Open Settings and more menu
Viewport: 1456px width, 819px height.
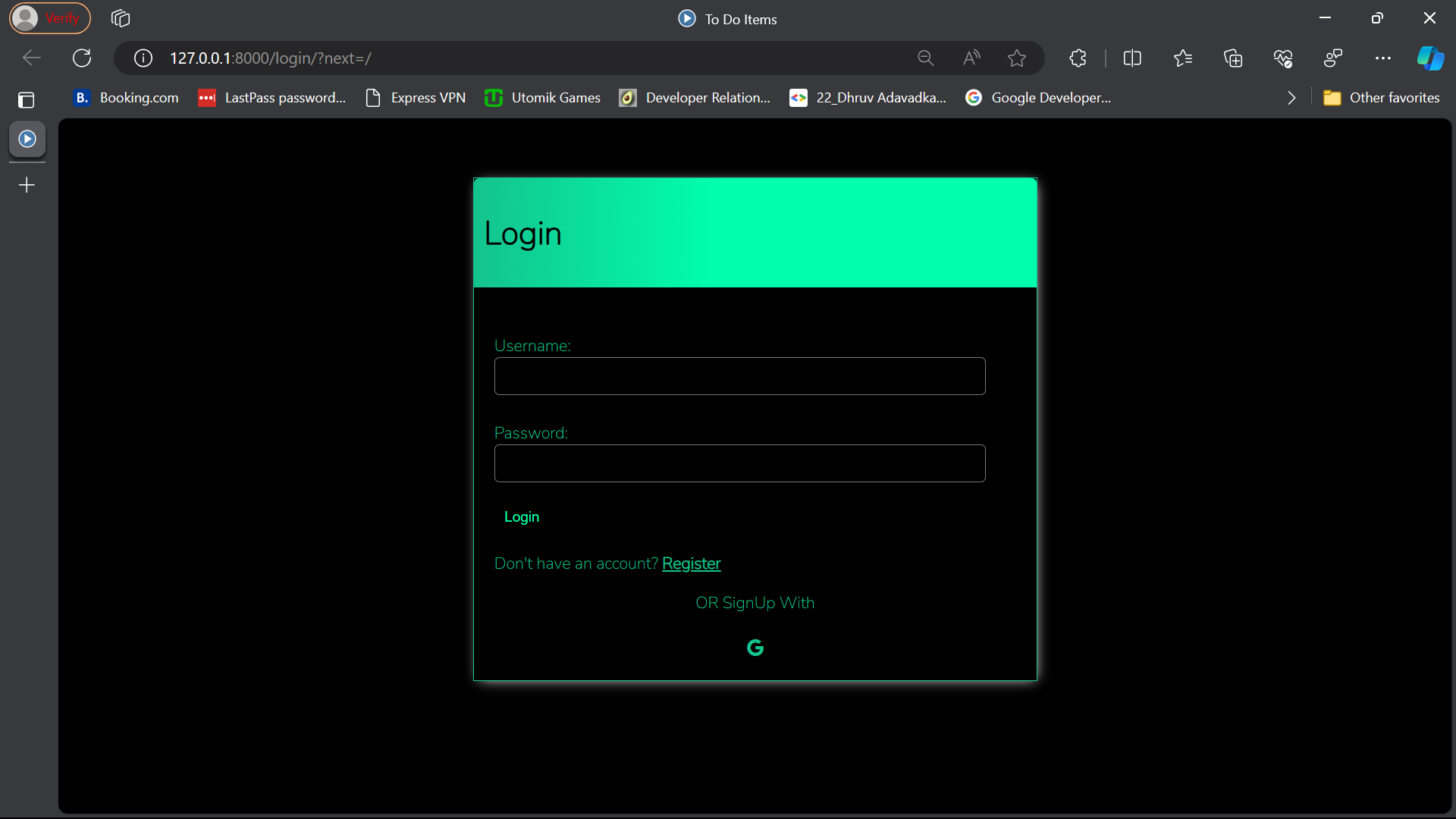[x=1383, y=58]
